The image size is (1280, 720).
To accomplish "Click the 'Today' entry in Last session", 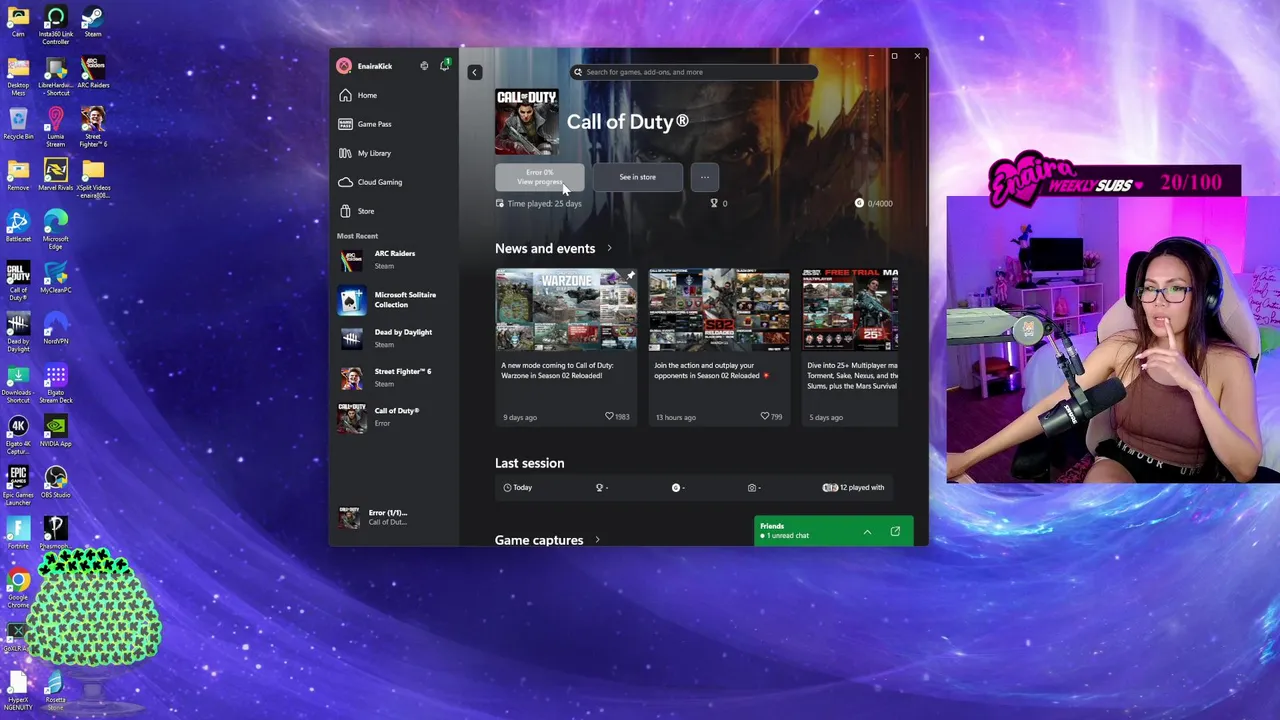I will coord(518,487).
